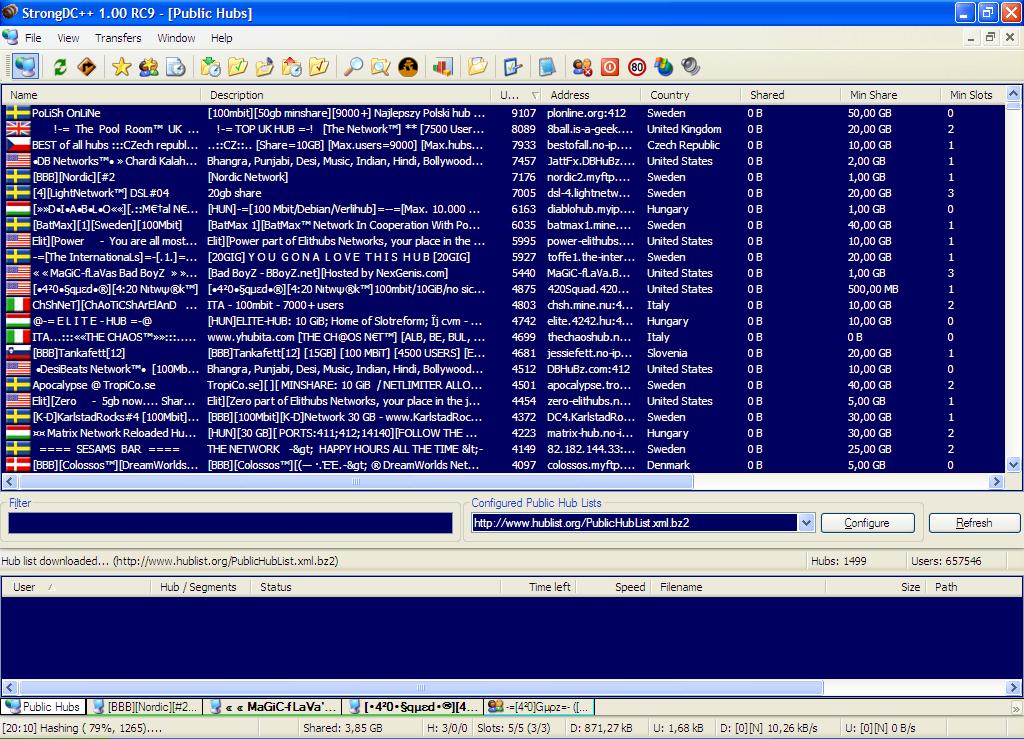Open the -=[4²0]Gμpz=- tab
Viewport: 1024px width, 739px height.
click(539, 706)
